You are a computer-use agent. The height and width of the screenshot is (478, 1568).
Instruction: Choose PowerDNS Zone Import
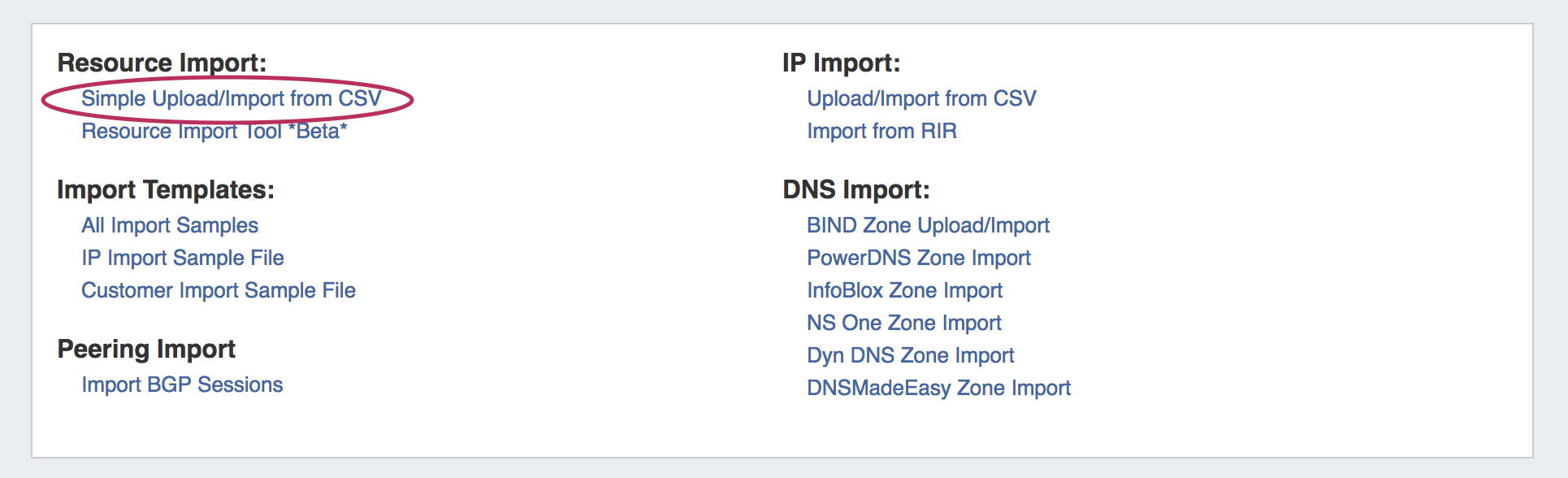click(918, 259)
